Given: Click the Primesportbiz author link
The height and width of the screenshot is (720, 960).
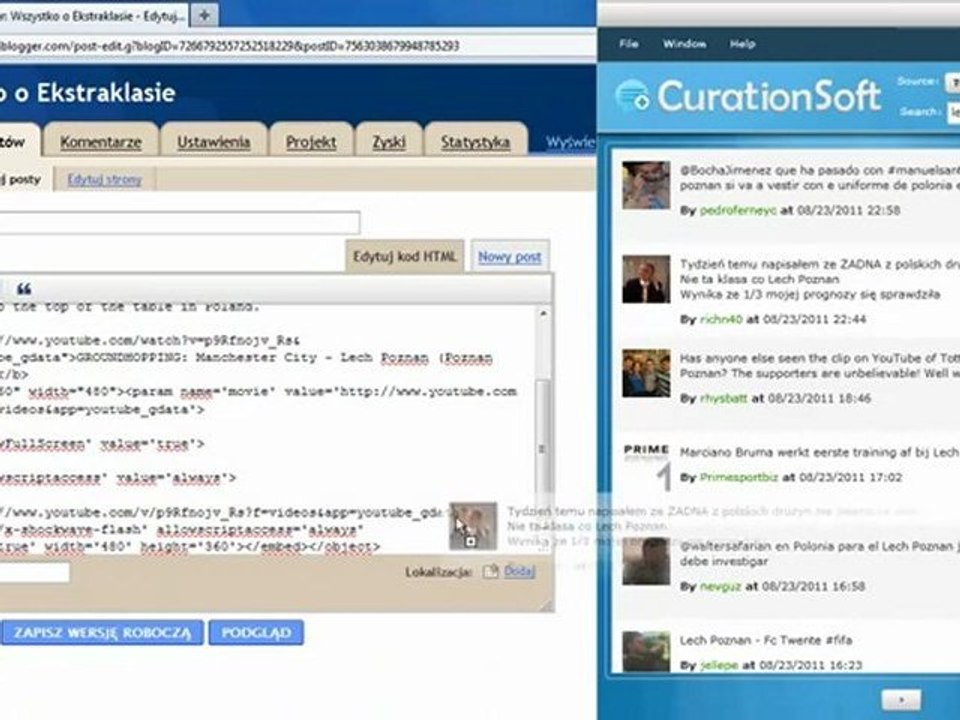Looking at the screenshot, I should pyautogui.click(x=738, y=477).
